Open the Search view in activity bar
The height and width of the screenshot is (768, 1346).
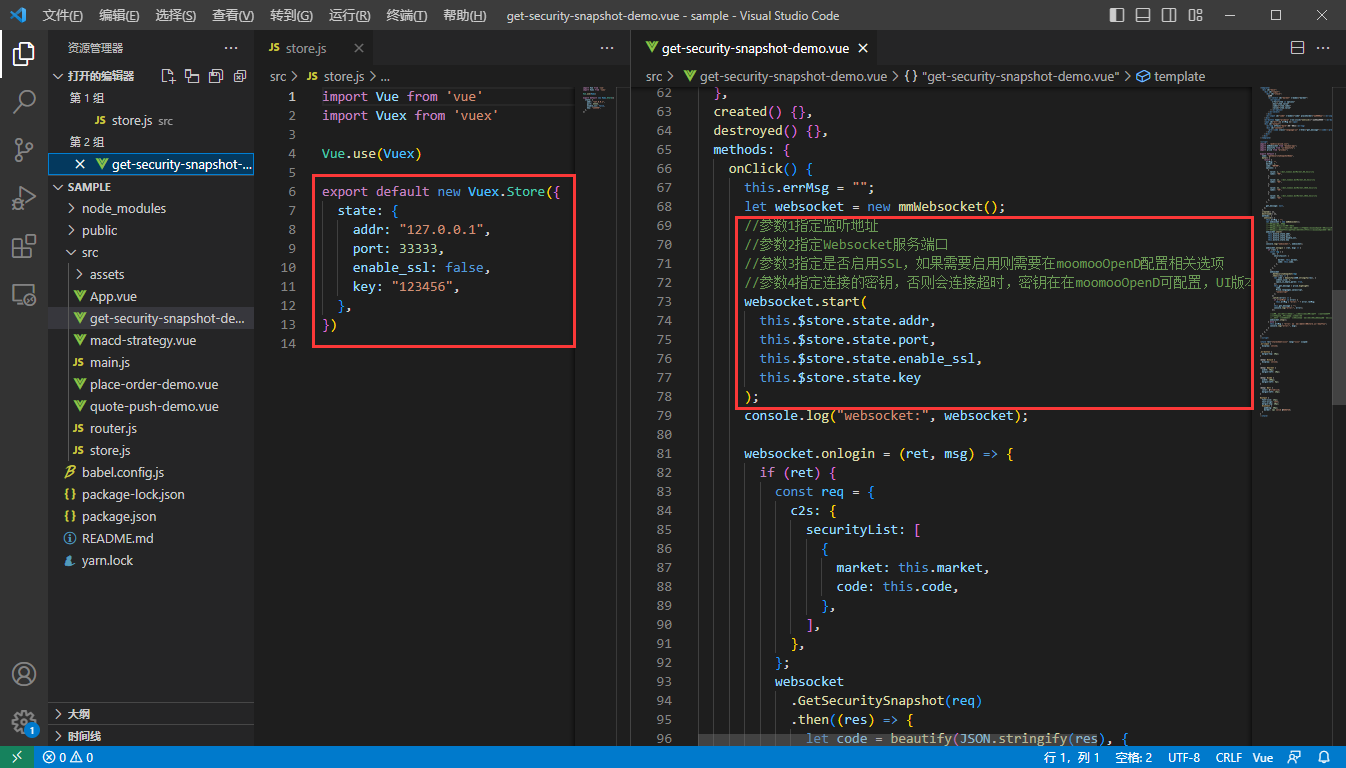click(24, 101)
